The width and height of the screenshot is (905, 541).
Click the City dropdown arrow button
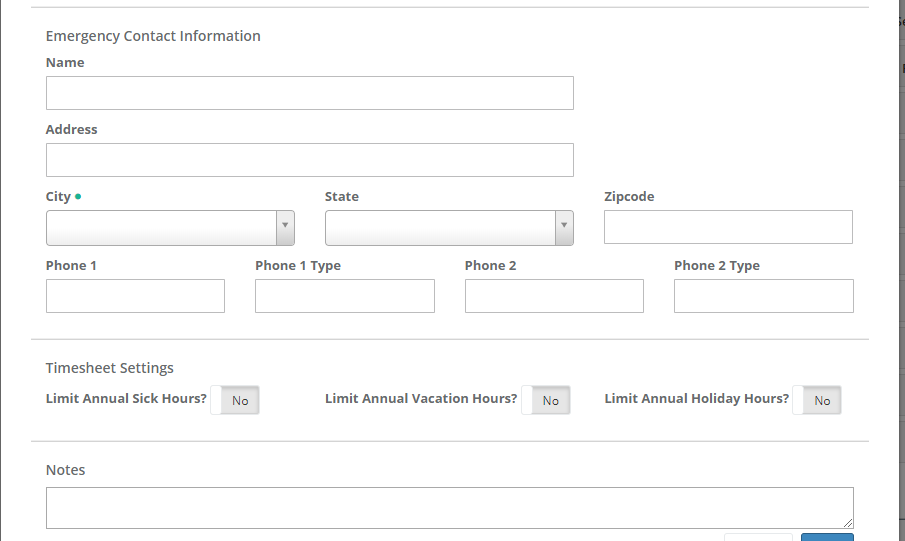click(x=285, y=227)
